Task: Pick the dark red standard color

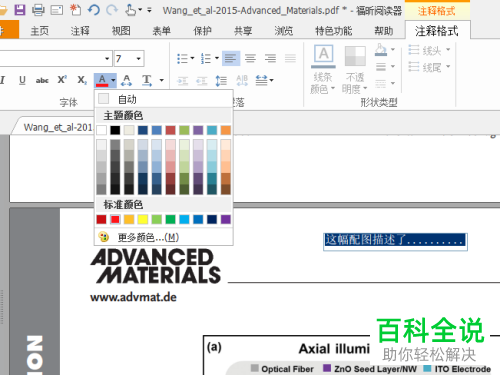Action: click(x=101, y=219)
